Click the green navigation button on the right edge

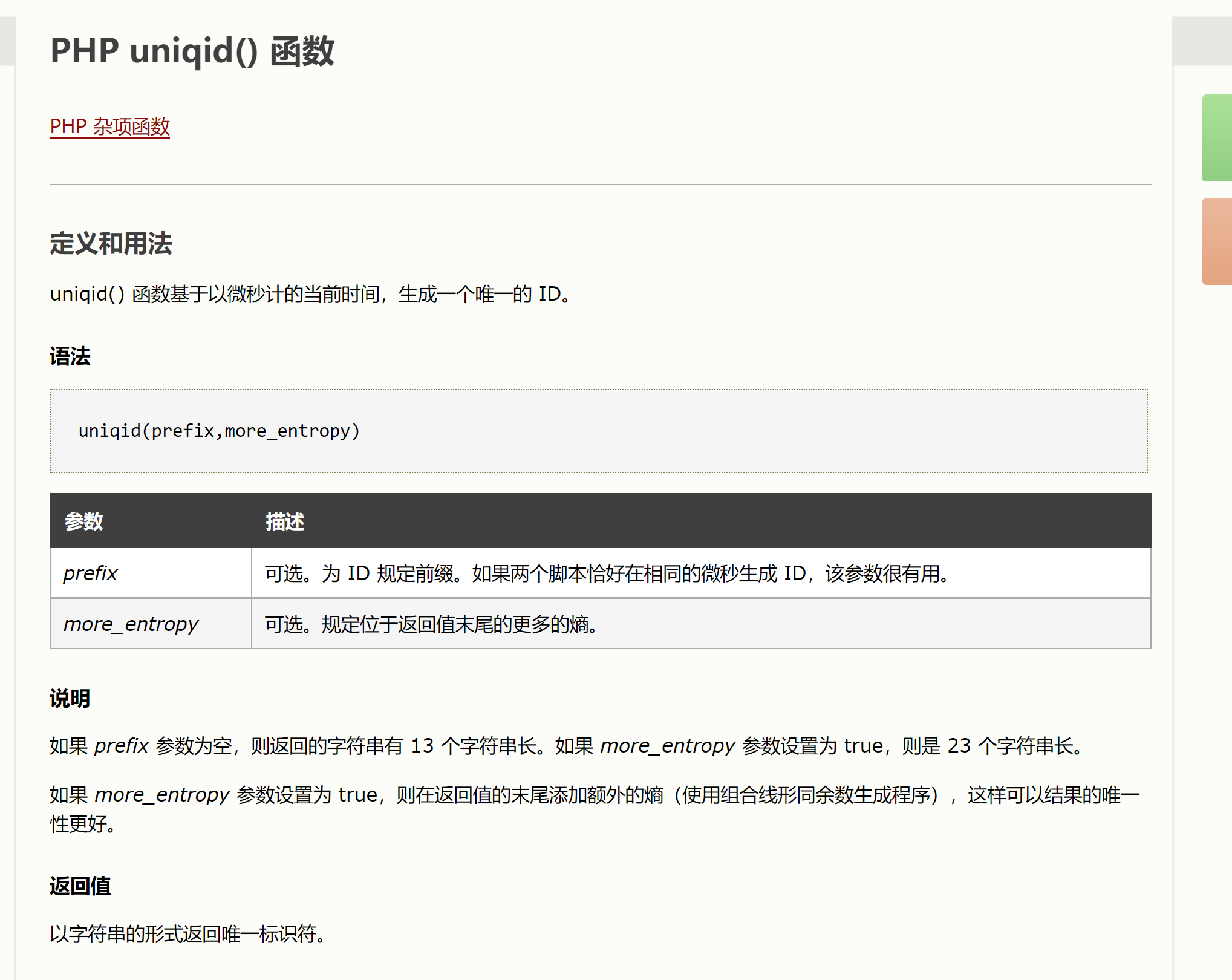pos(1217,138)
